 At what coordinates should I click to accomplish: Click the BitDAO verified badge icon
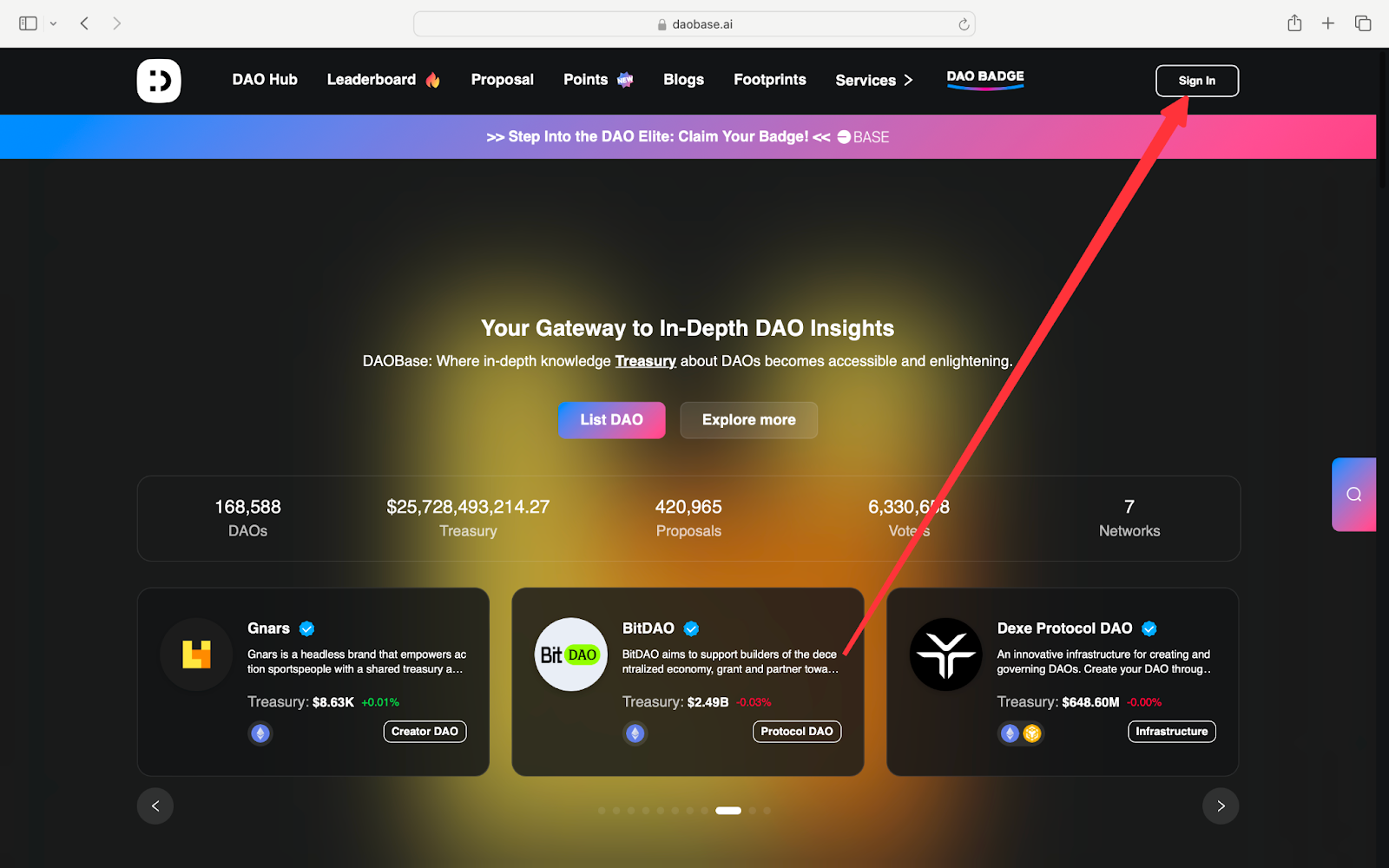tap(691, 628)
